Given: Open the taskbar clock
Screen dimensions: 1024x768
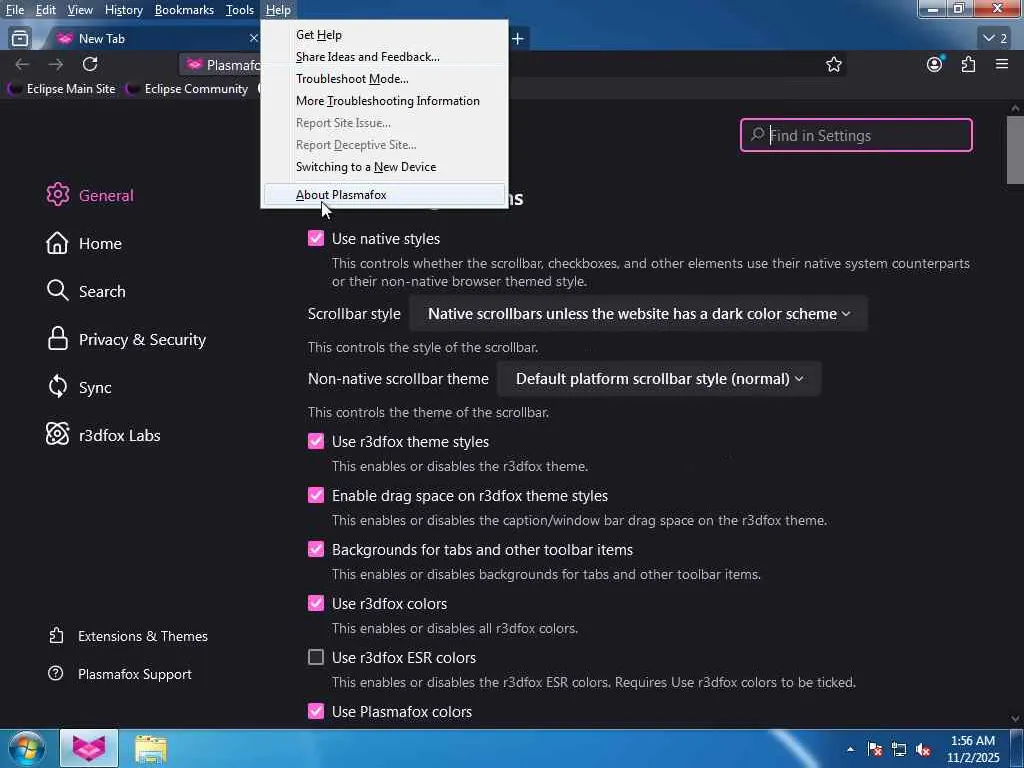Looking at the screenshot, I should [x=973, y=749].
